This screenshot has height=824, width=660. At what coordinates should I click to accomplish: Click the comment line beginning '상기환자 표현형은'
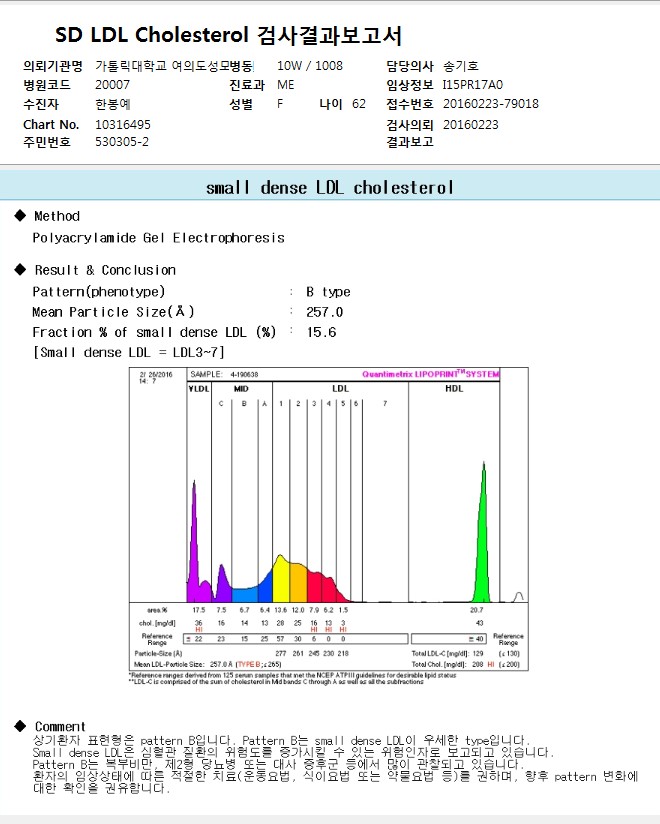pos(281,740)
